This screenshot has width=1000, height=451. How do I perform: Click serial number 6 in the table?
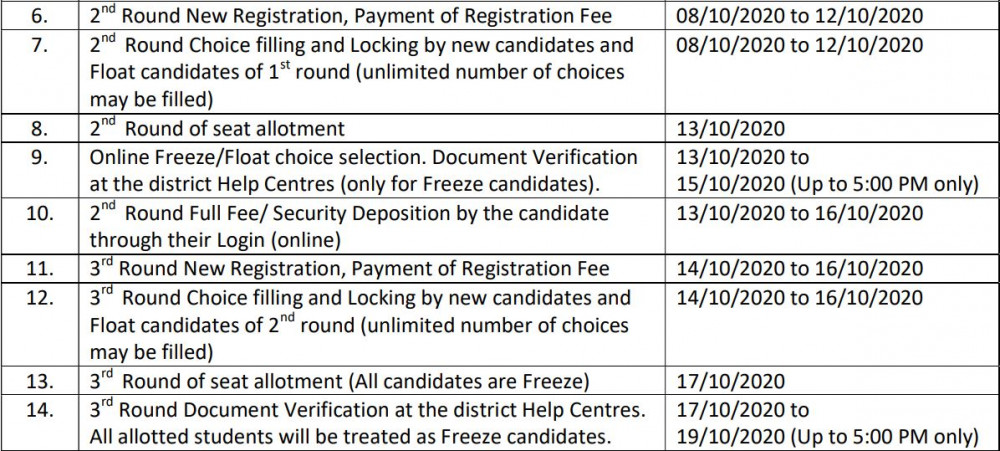coord(39,17)
